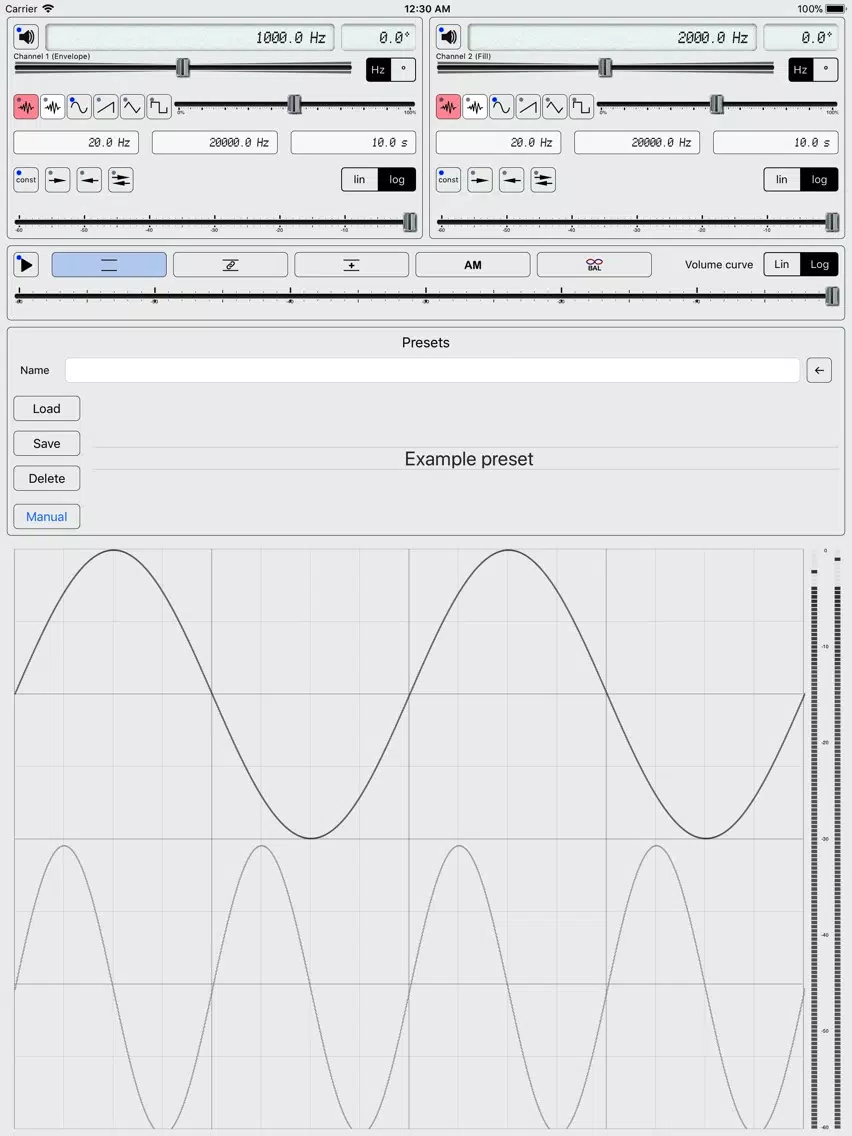The width and height of the screenshot is (852, 1136).
Task: Select AM modulation mode
Action: (x=472, y=264)
